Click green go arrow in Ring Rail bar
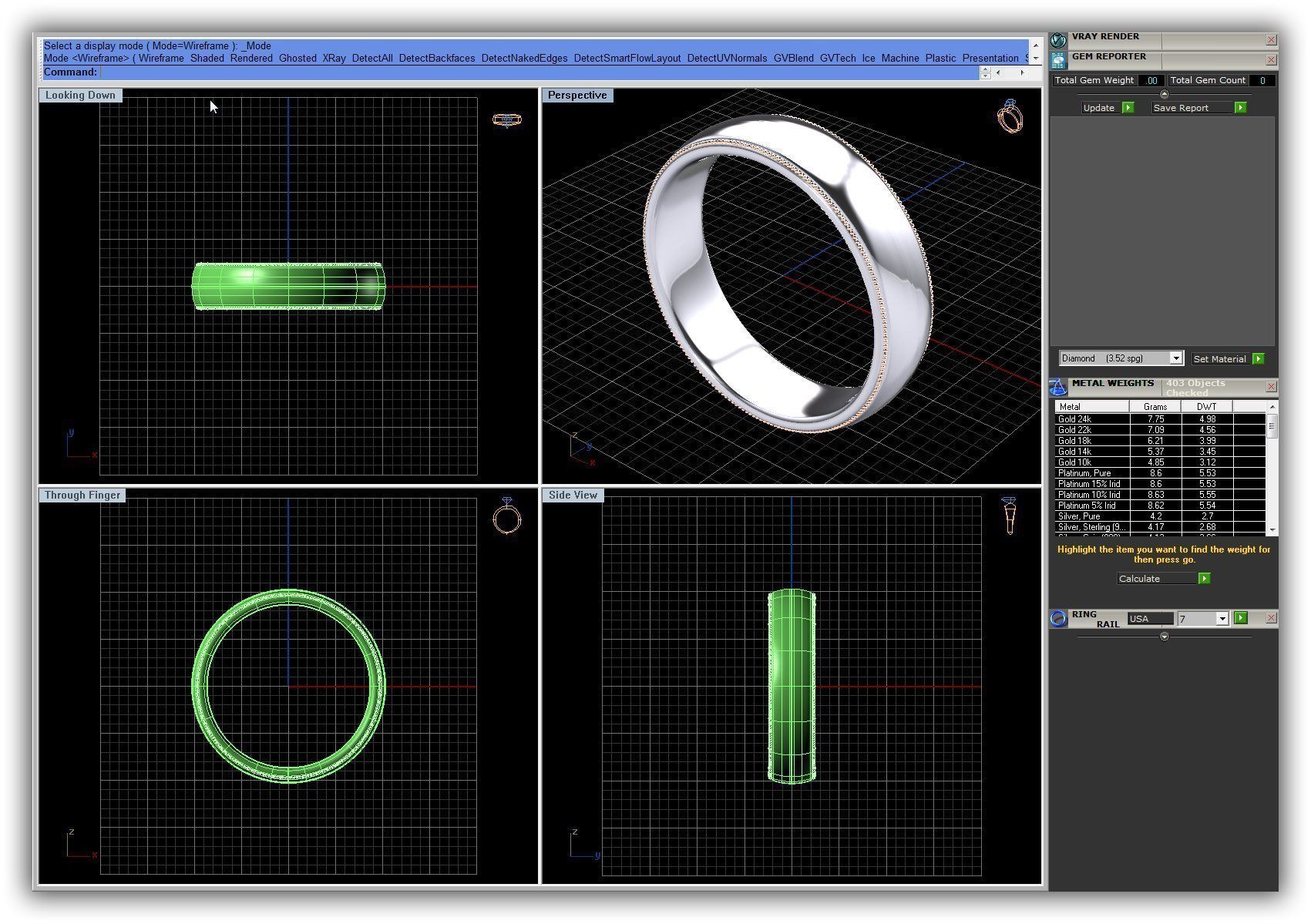The width and height of the screenshot is (1311, 924). tap(1240, 618)
